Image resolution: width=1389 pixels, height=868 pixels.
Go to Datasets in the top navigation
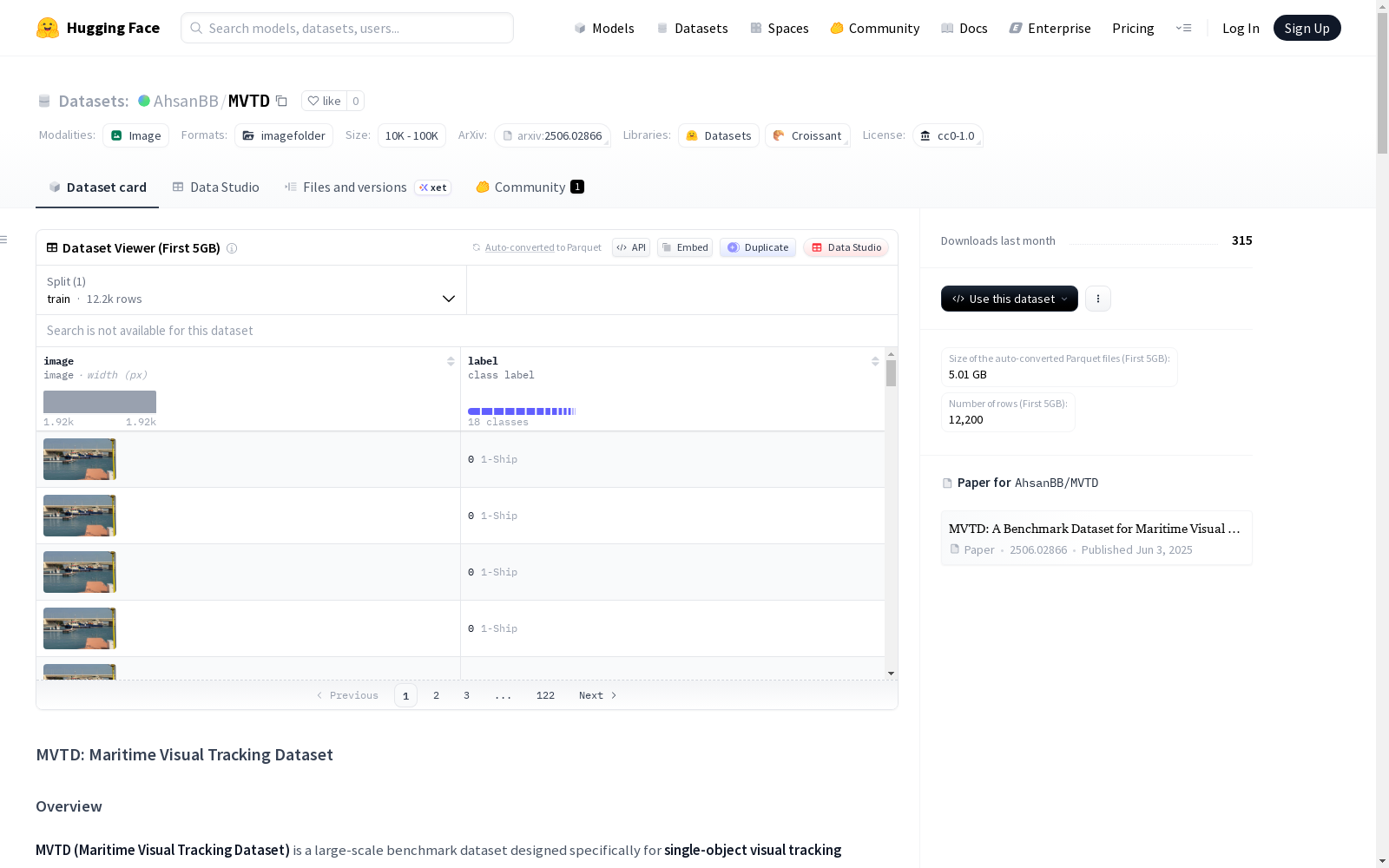(x=692, y=28)
